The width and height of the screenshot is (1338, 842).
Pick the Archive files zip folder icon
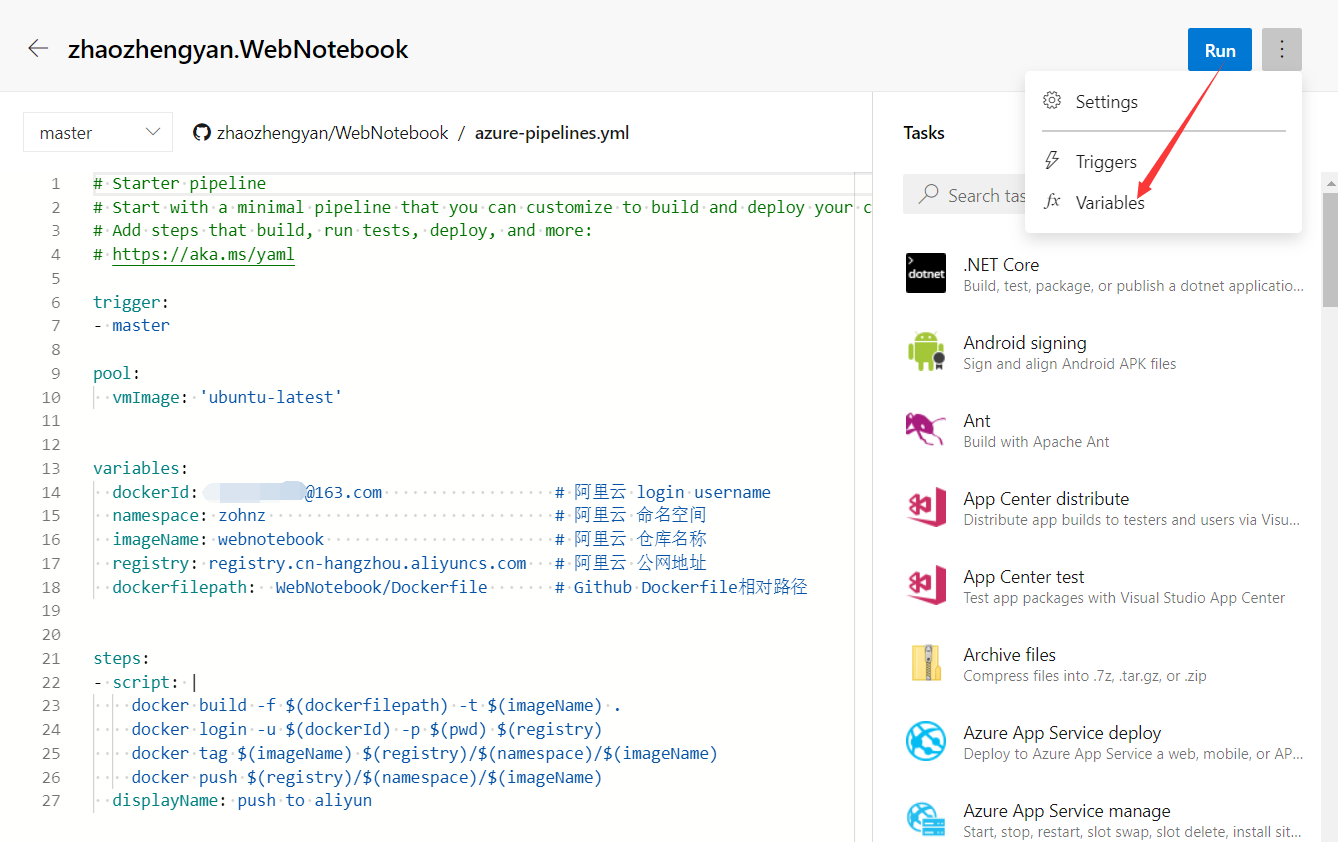[x=925, y=663]
